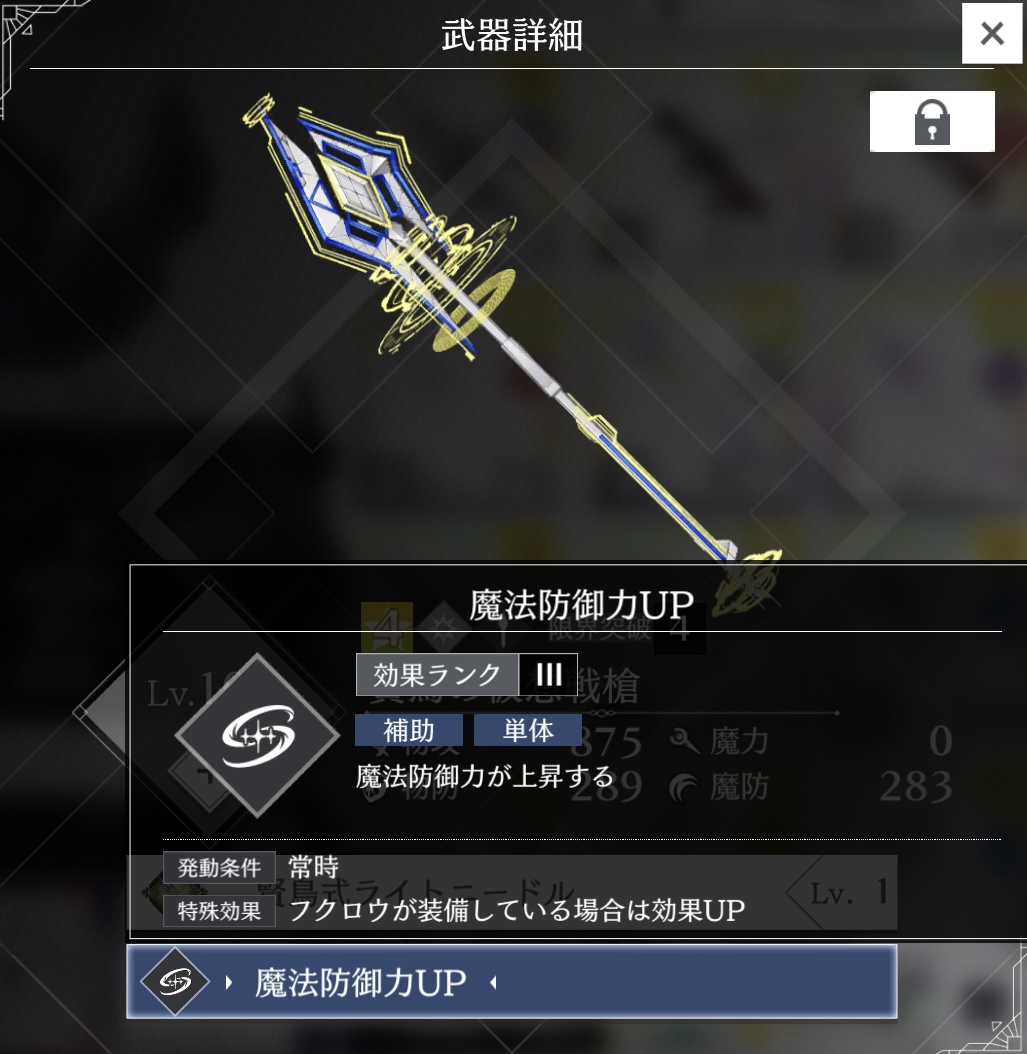Screen dimensions: 1027x1054
Task: Click the 効果ランク label
Action: [x=438, y=674]
